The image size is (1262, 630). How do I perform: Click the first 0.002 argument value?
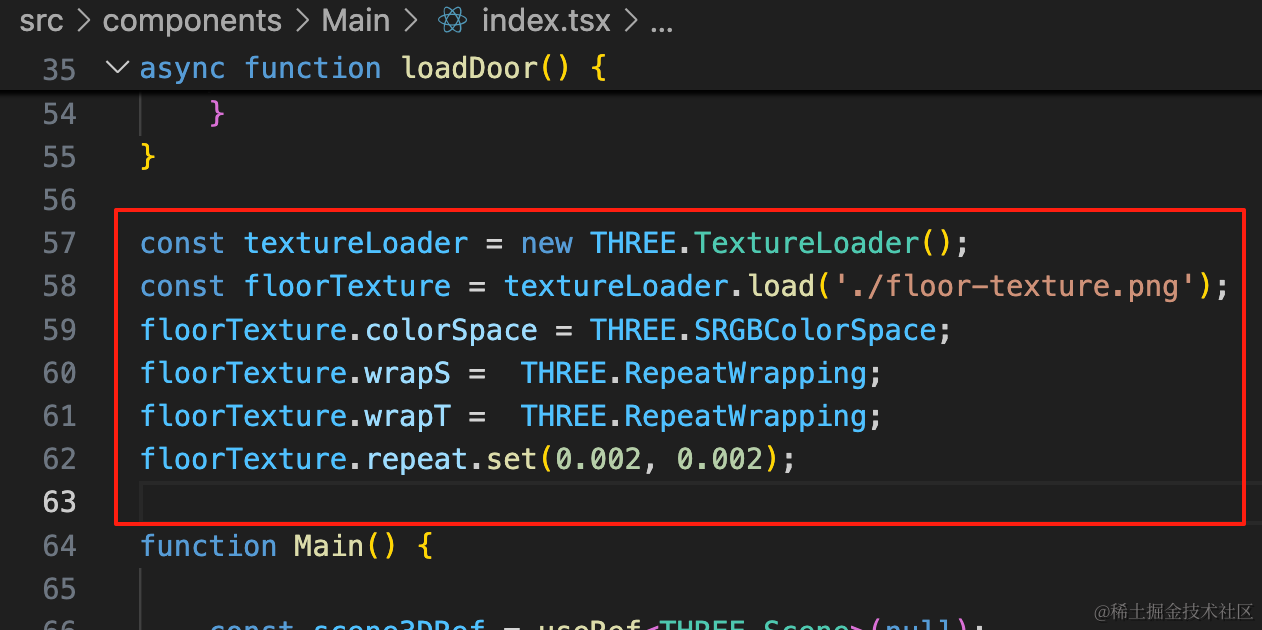[x=598, y=459]
